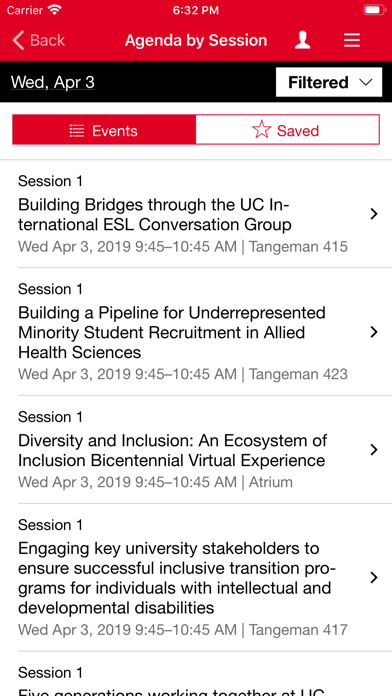The image size is (392, 696).
Task: Open Building Bridges ESL Conversation Group session
Action: click(x=196, y=214)
